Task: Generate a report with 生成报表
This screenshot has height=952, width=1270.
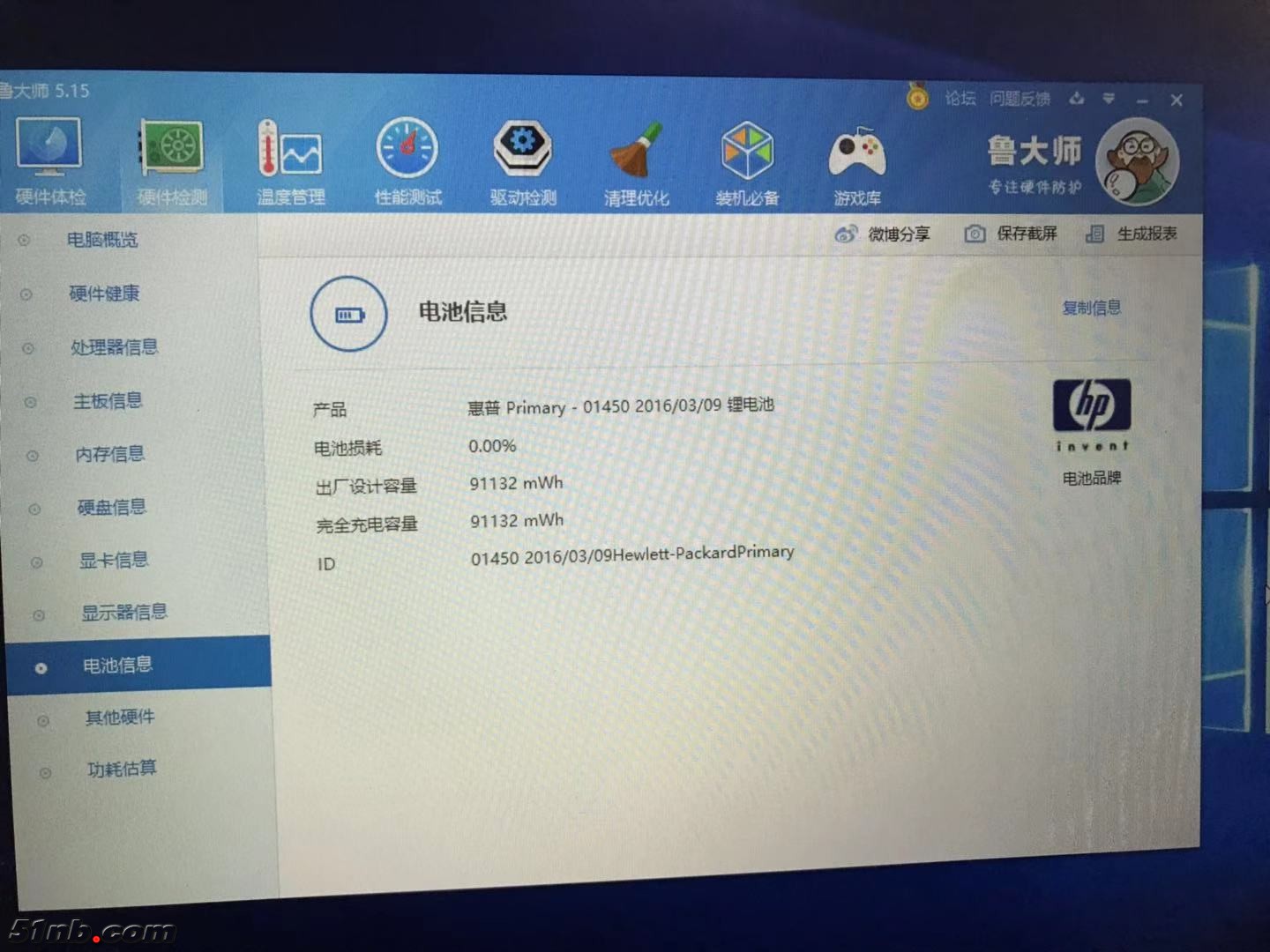Action: (x=1132, y=234)
